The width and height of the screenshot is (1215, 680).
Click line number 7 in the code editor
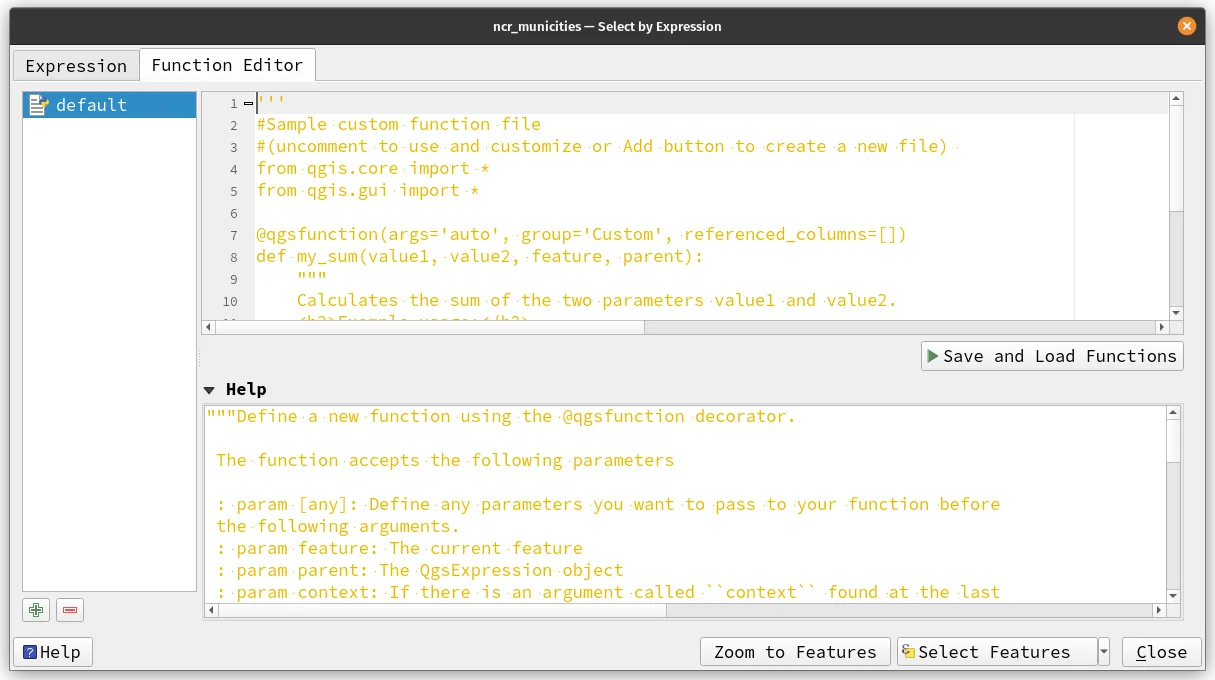pos(233,234)
